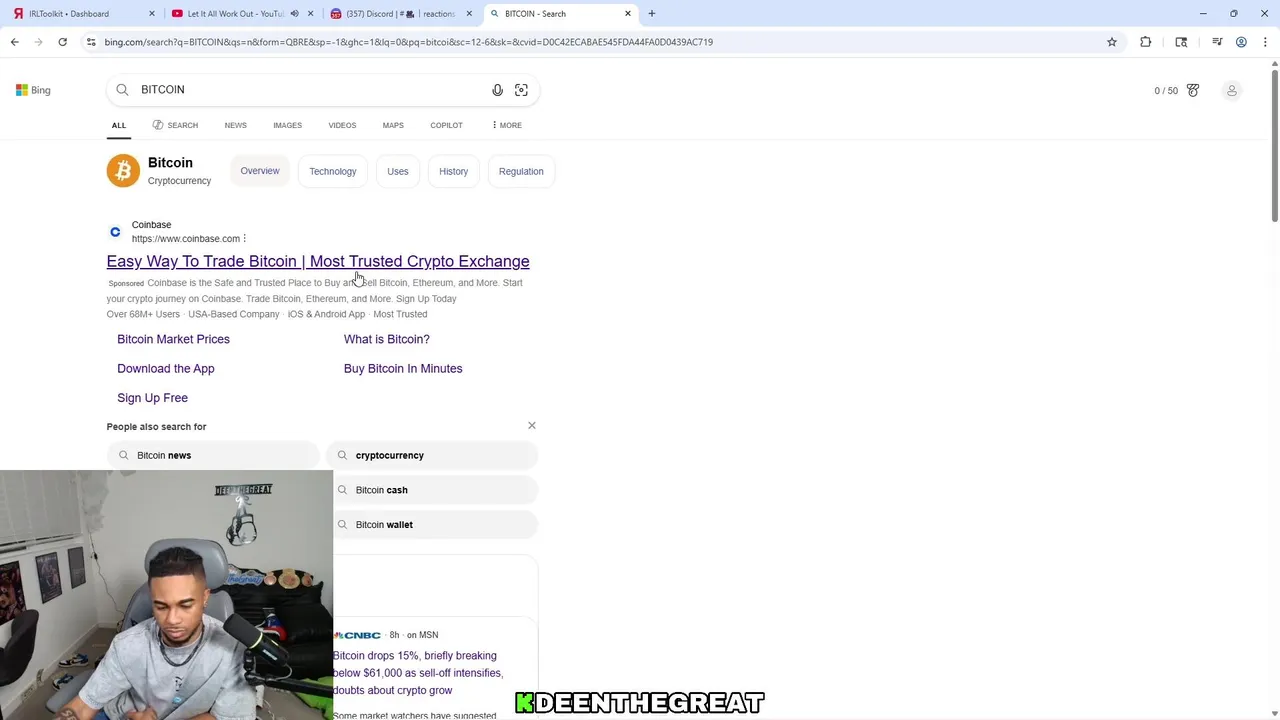Search for Bitcoin wallet suggestion
Viewport: 1280px width, 720px height.
tap(432, 524)
